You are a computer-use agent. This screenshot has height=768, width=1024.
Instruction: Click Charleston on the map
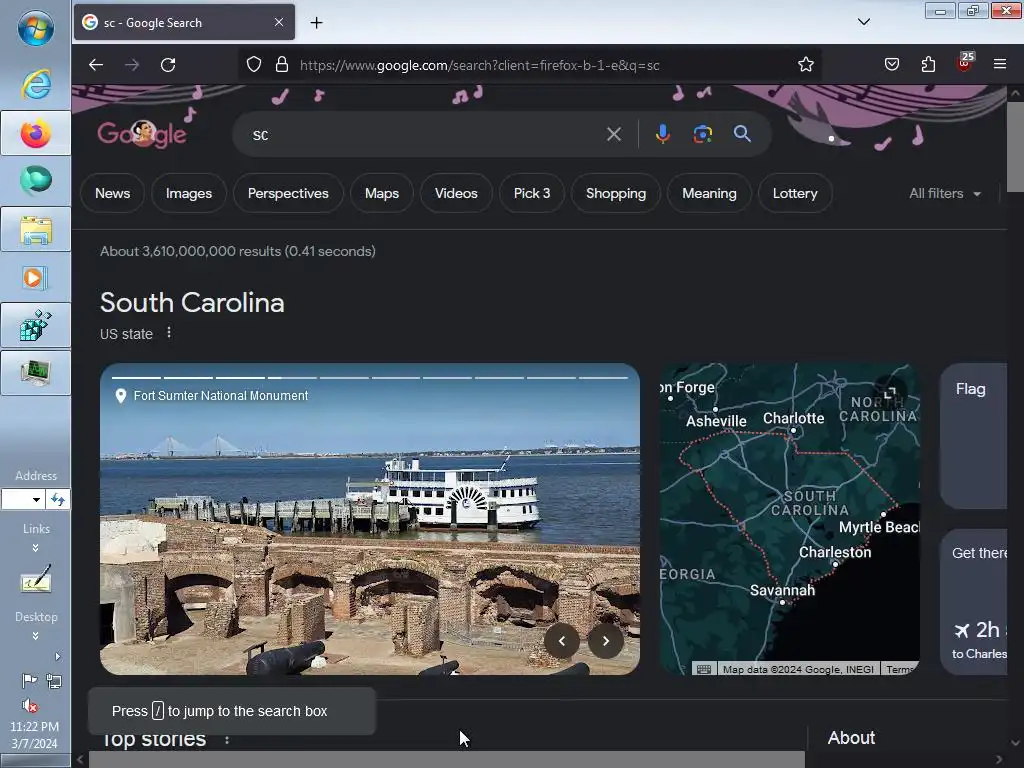[x=835, y=552]
